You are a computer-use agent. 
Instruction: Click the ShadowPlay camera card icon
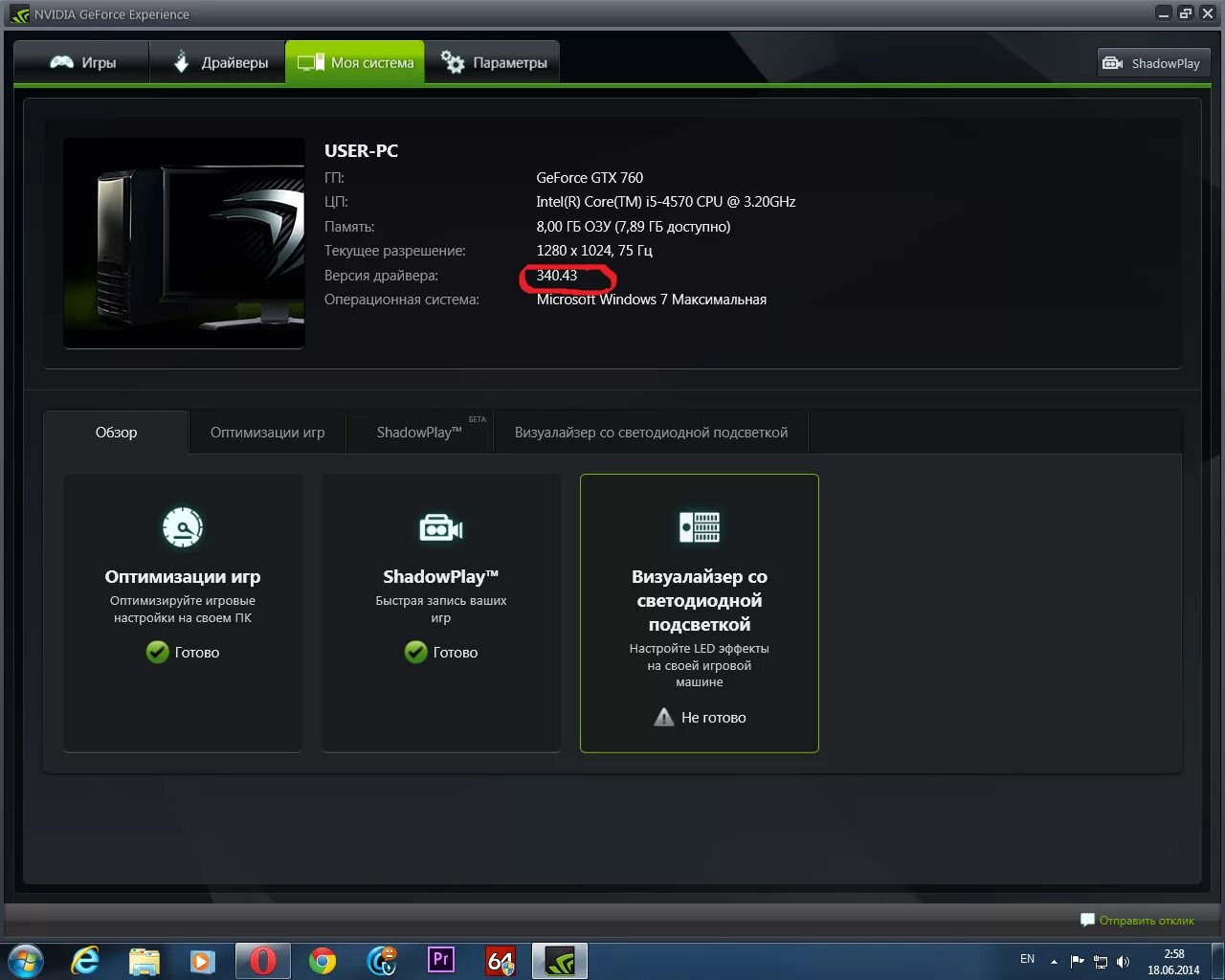tap(441, 527)
